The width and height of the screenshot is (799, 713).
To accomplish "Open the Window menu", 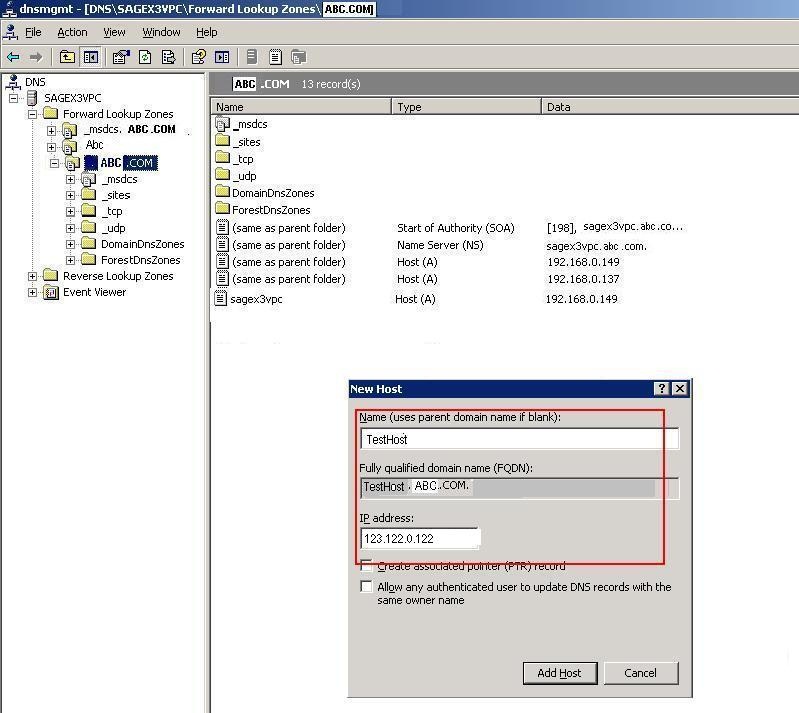I will pos(161,32).
